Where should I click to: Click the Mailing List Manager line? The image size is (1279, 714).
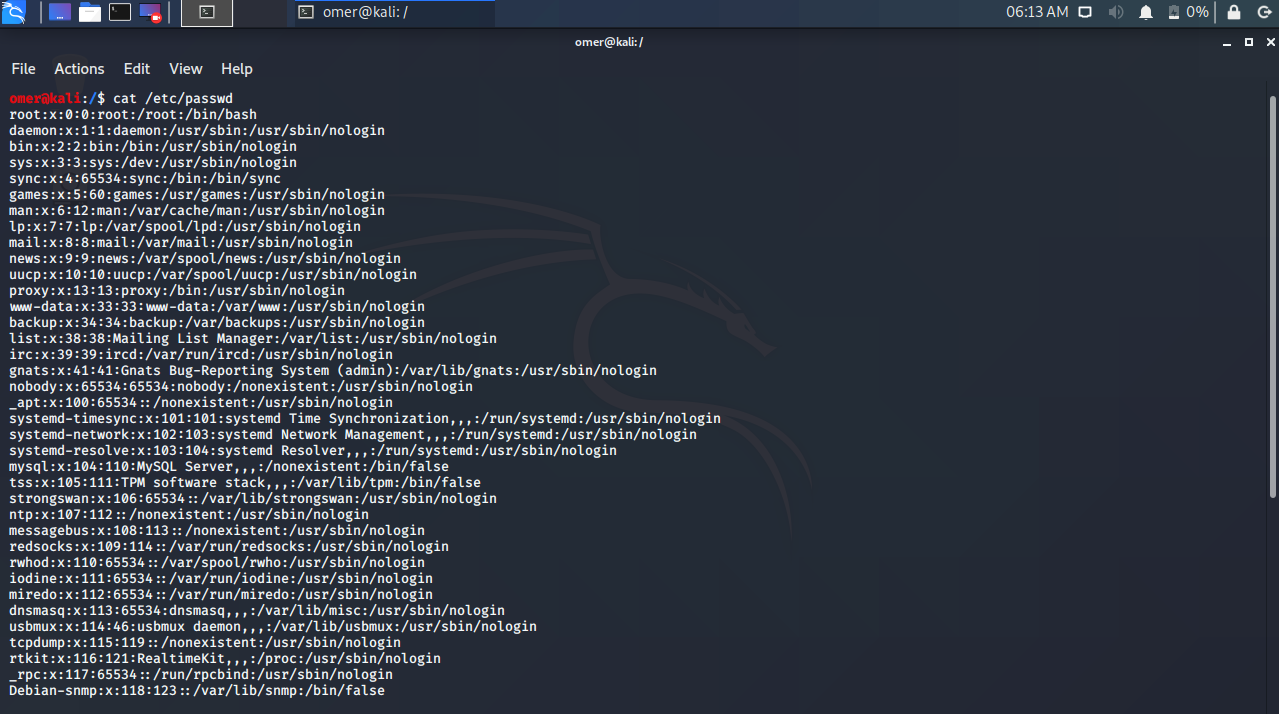[x=253, y=338]
